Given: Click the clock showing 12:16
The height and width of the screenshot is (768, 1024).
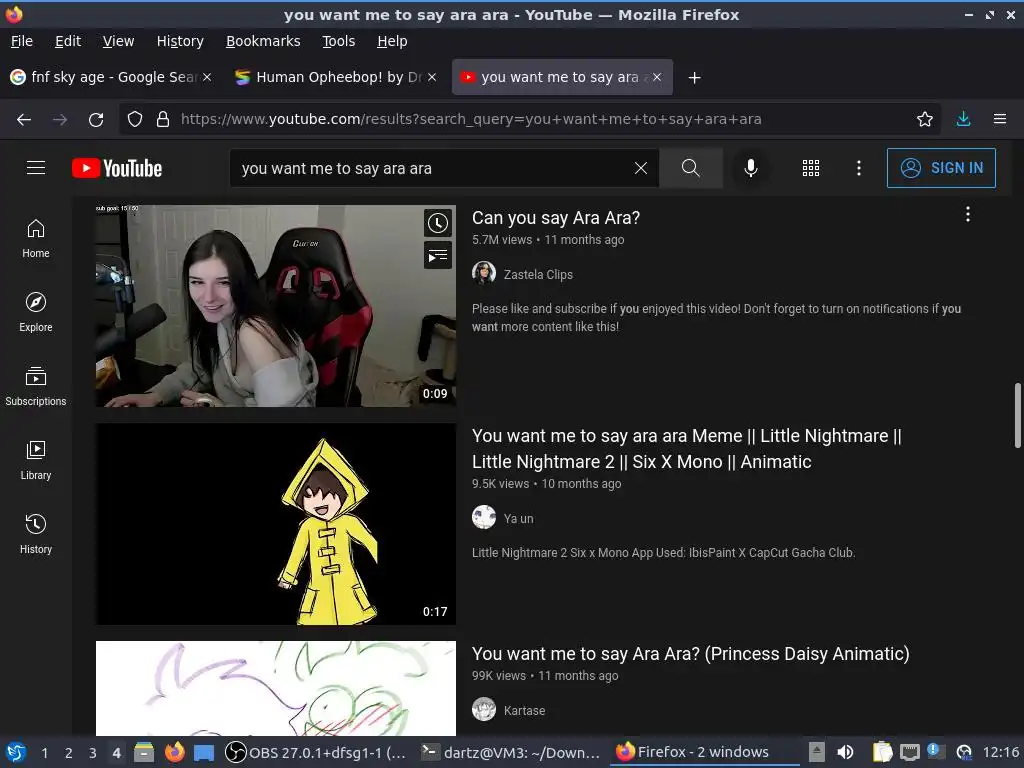Looking at the screenshot, I should point(1000,752).
